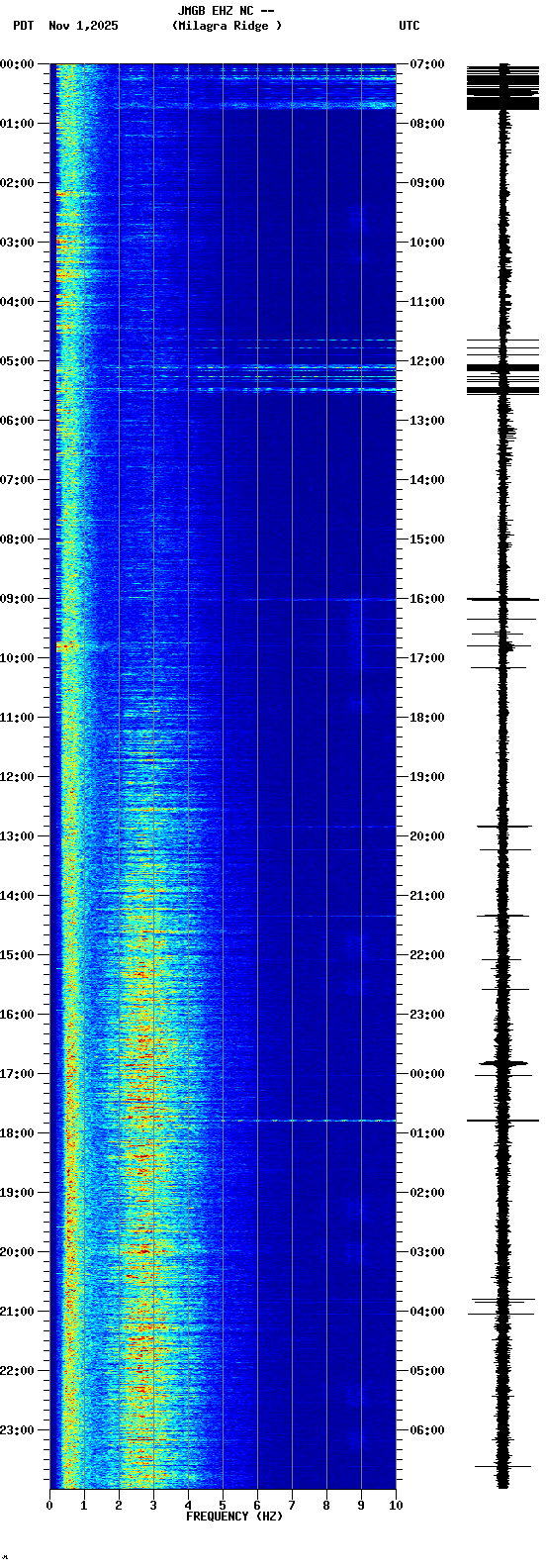
Task: Click the 20:00 UTC time label
Action: point(426,836)
